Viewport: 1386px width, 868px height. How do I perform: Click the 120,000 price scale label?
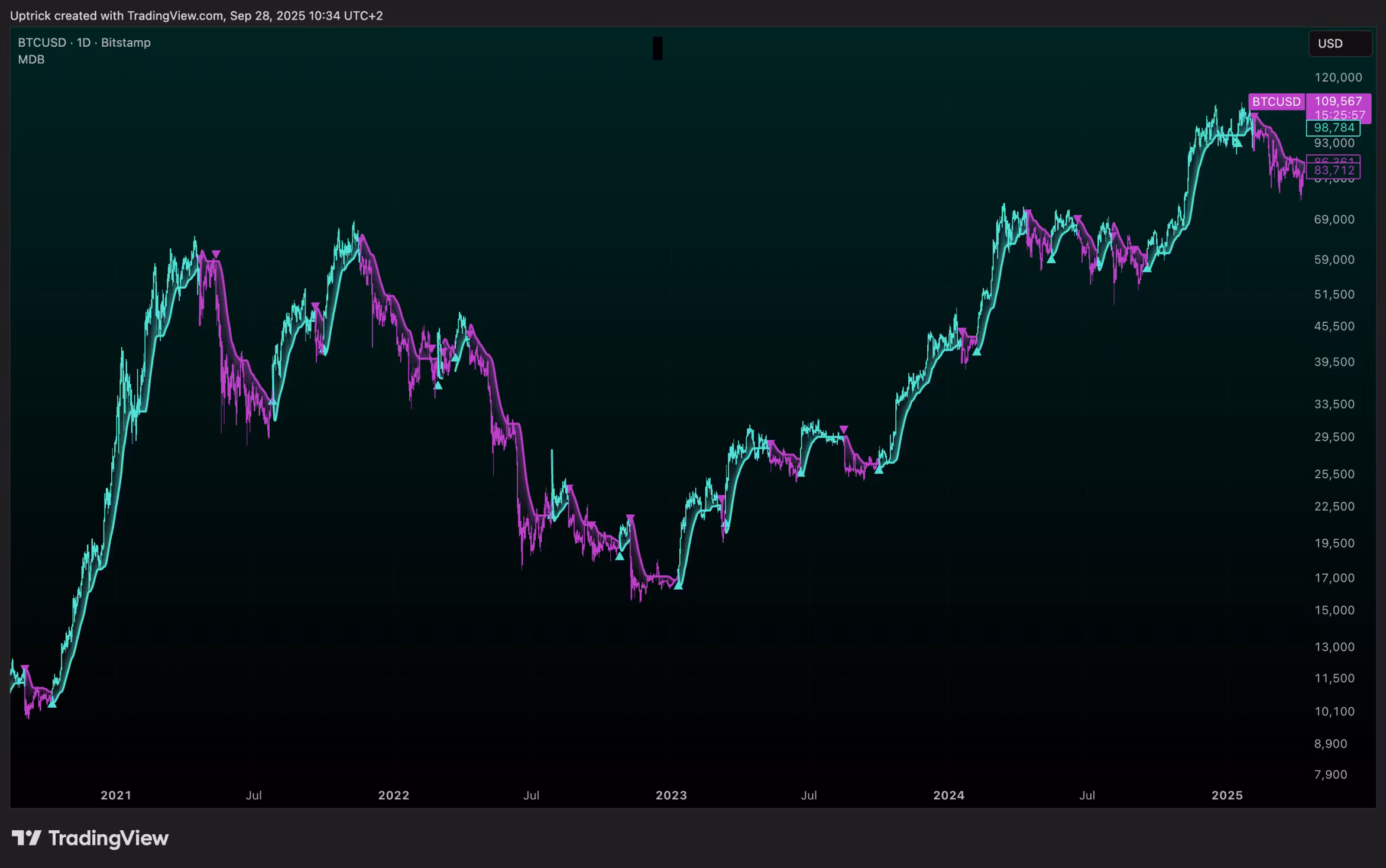point(1338,77)
